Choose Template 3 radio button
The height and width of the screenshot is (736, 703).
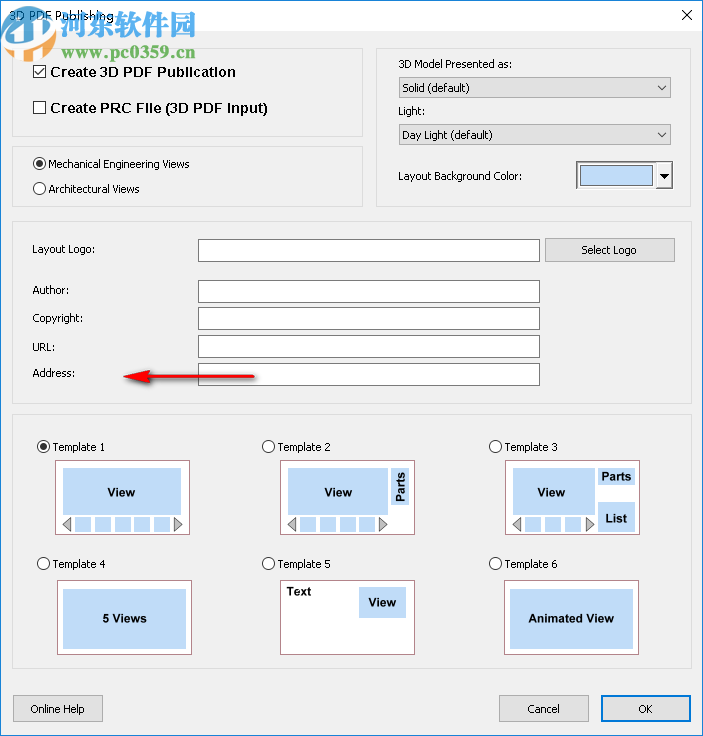(496, 446)
